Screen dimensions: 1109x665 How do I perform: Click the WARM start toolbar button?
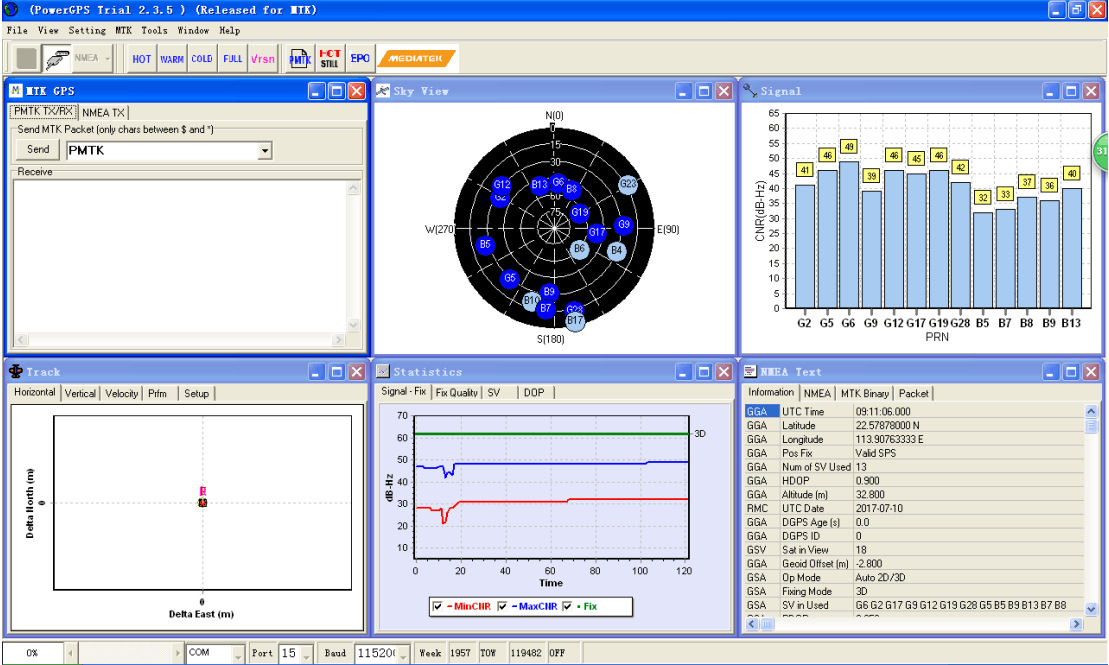coord(172,59)
